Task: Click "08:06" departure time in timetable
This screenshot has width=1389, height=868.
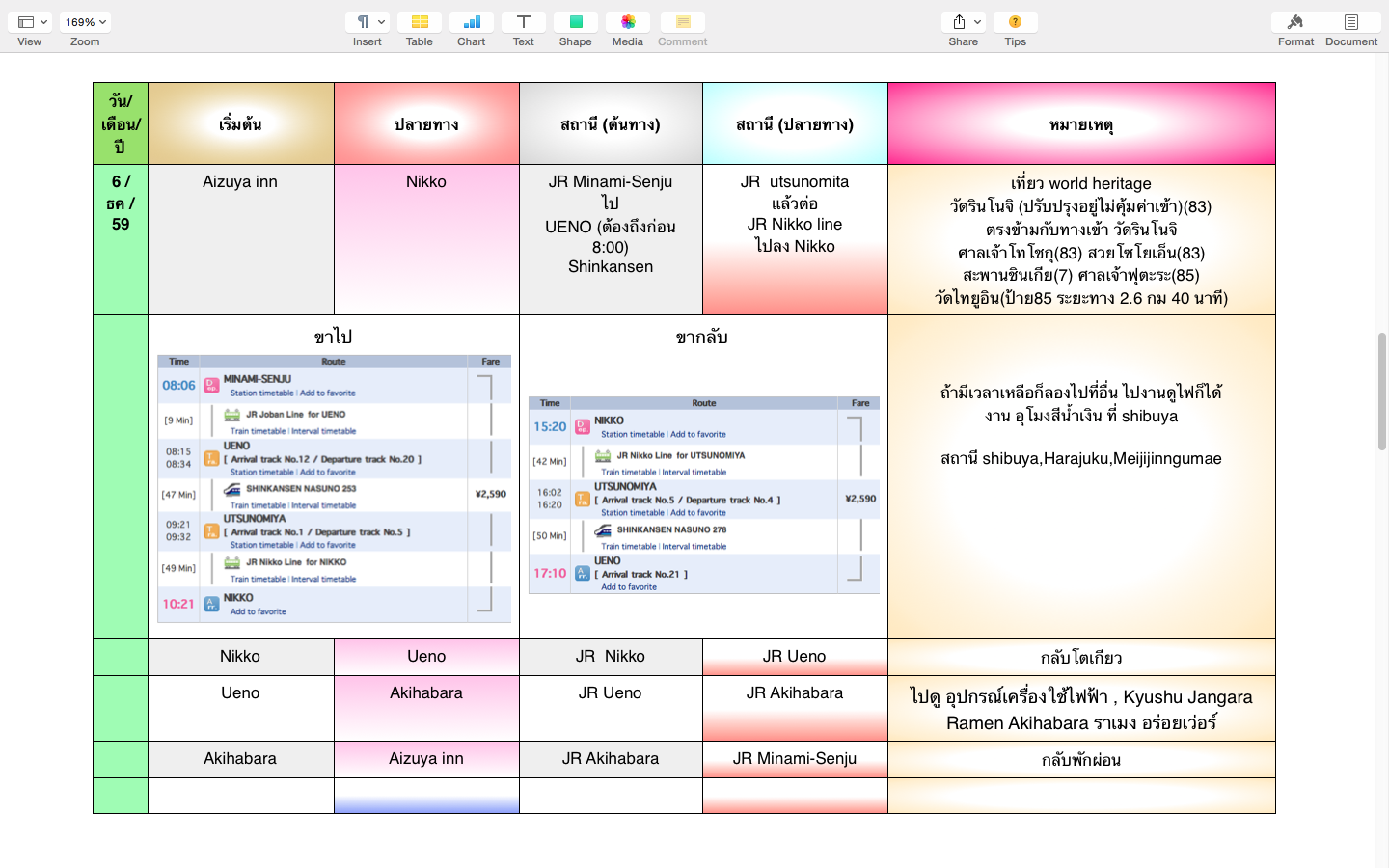Action: (178, 385)
